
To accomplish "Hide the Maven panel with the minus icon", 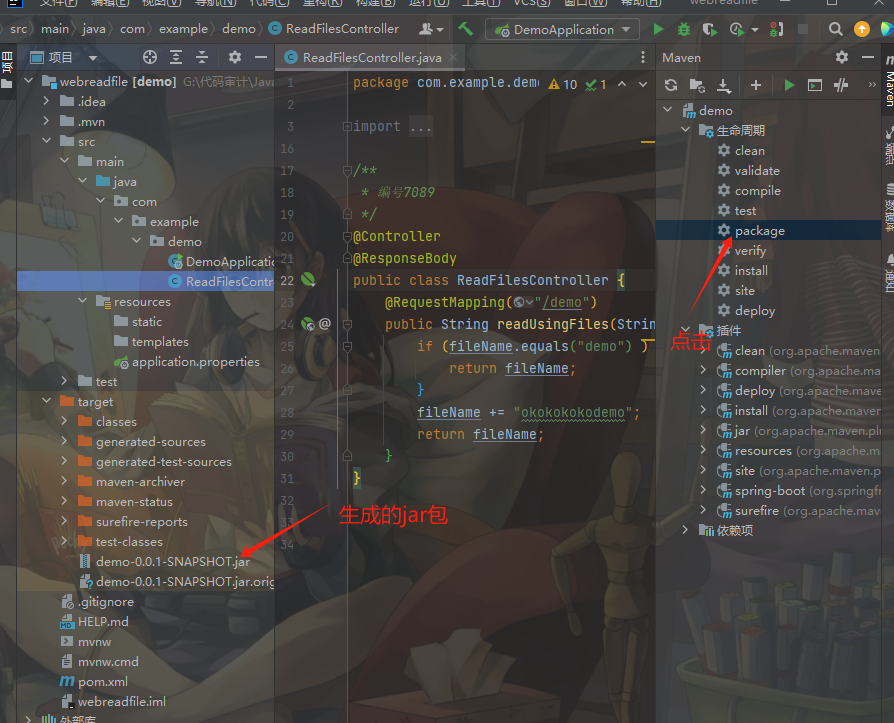I will coord(868,57).
